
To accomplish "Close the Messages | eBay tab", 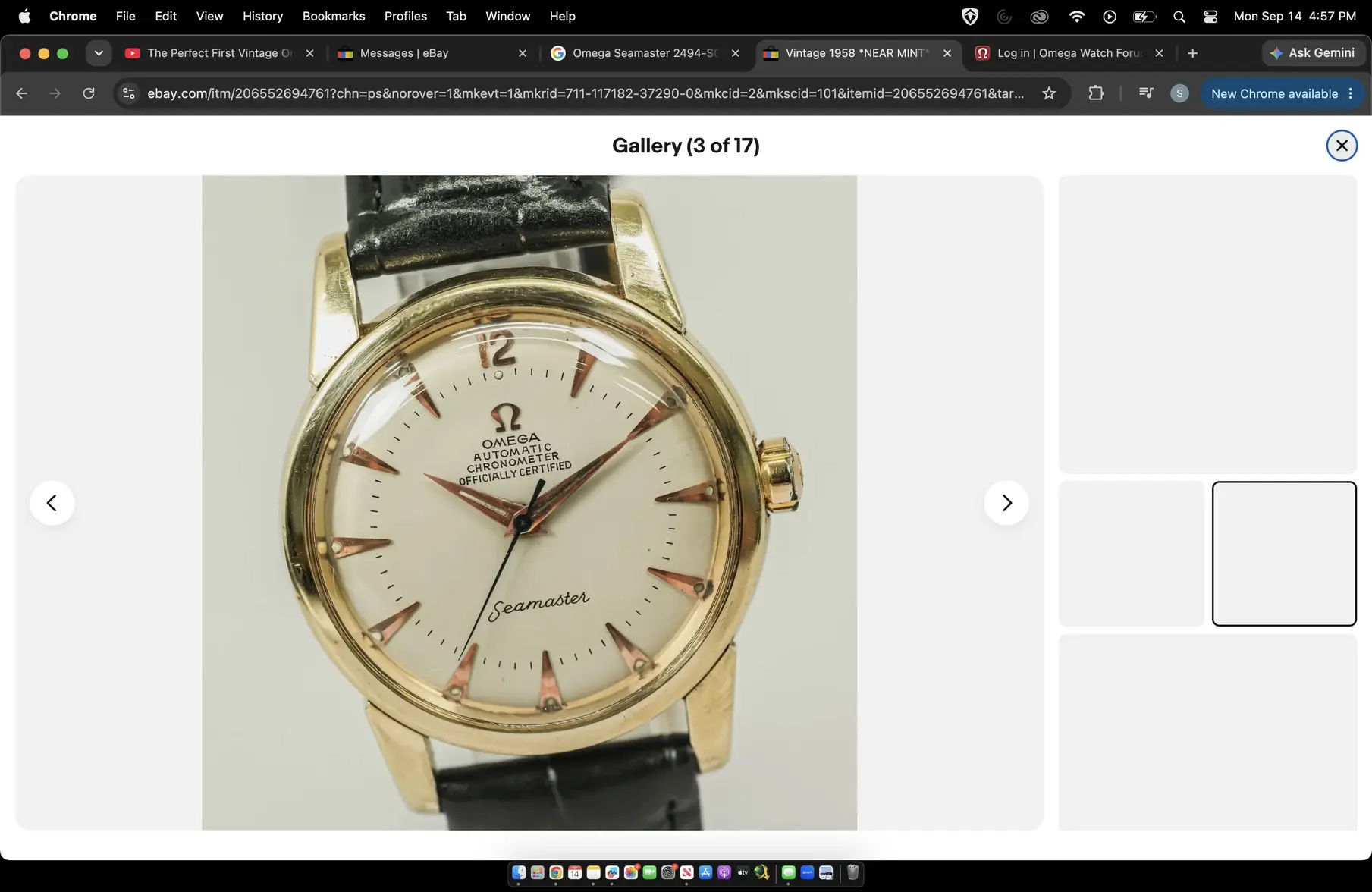I will 523,53.
